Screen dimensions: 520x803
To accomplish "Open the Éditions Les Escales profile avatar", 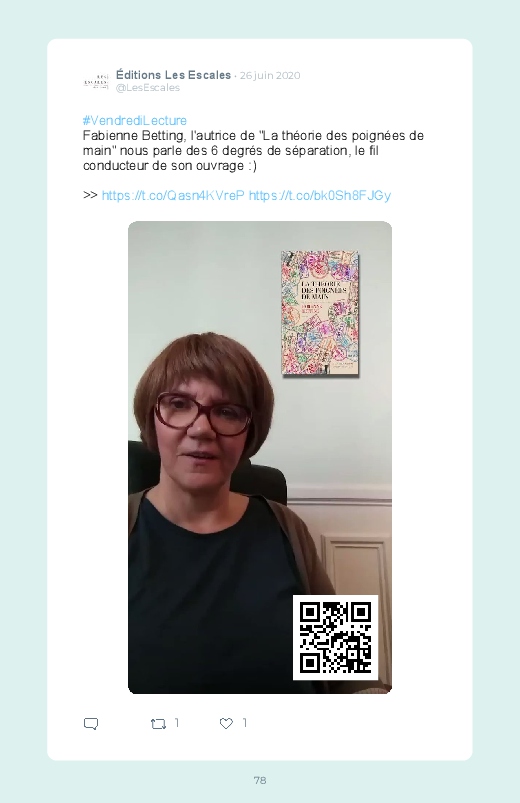I will click(x=96, y=81).
